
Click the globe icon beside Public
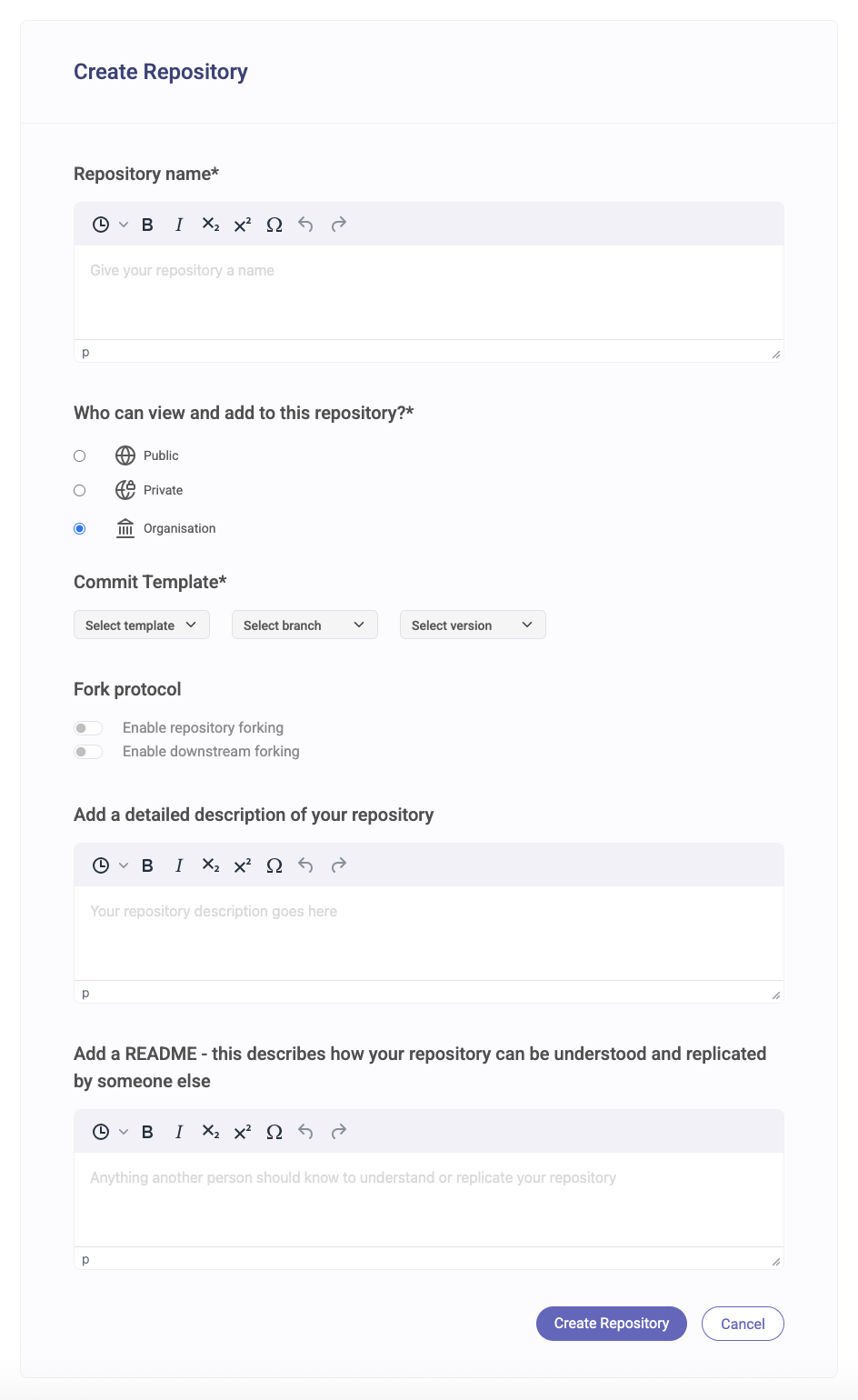tap(125, 455)
